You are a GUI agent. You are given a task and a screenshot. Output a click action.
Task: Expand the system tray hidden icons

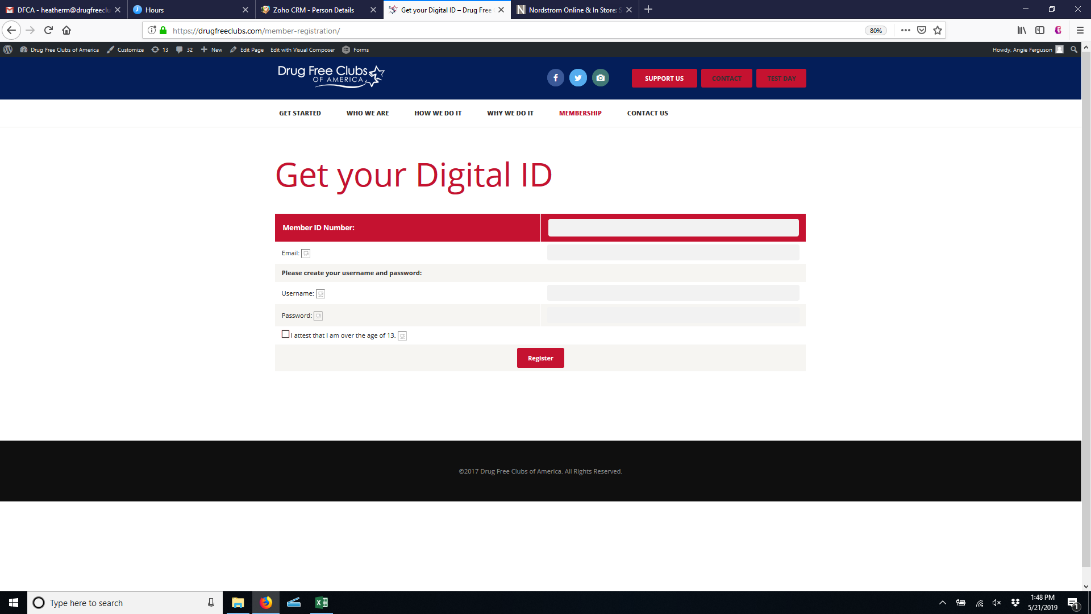click(x=942, y=603)
